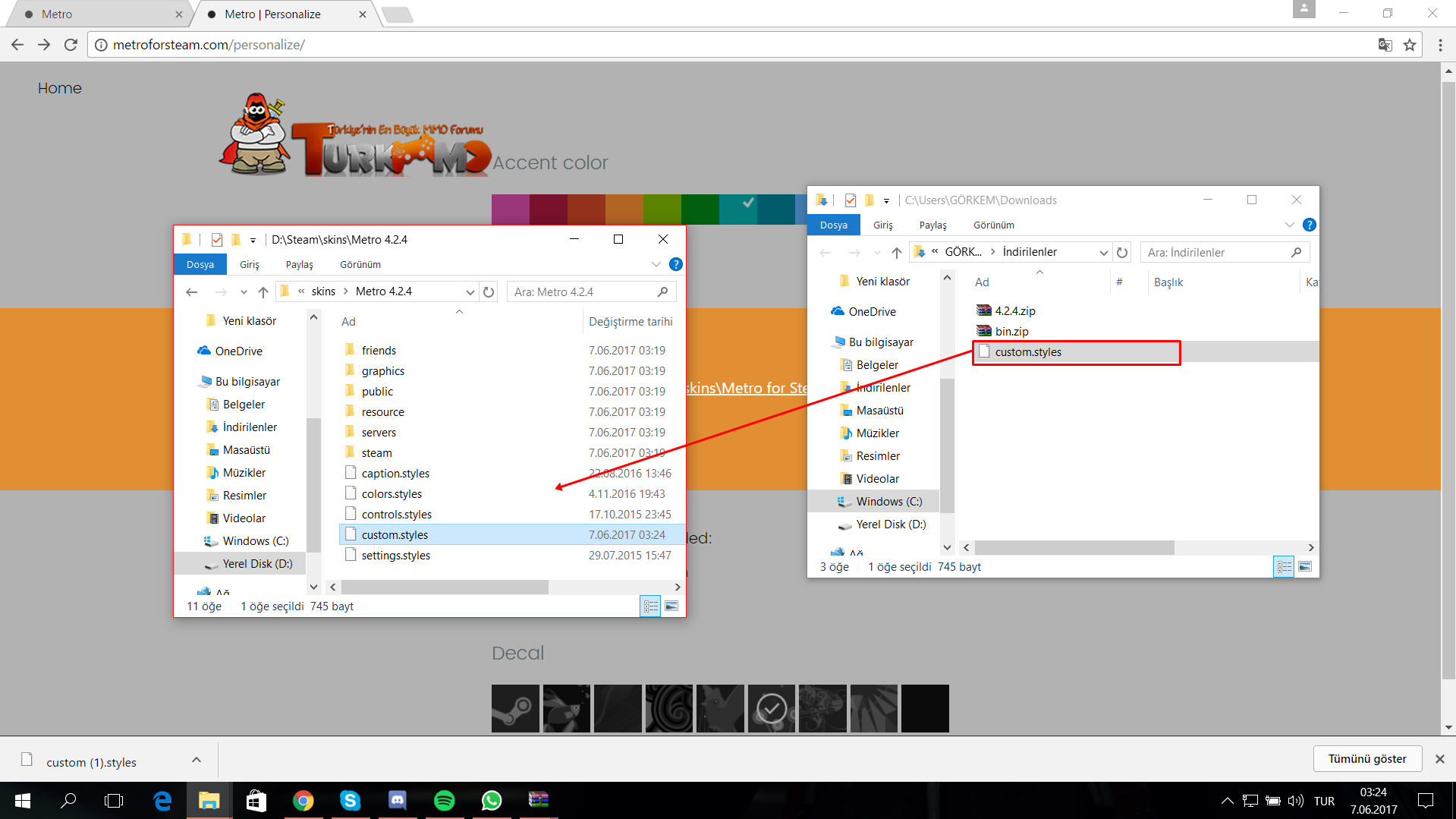Toggle properties checkmark in Downloads quick access toolbar
Screen dimensions: 1456x819
pos(850,200)
